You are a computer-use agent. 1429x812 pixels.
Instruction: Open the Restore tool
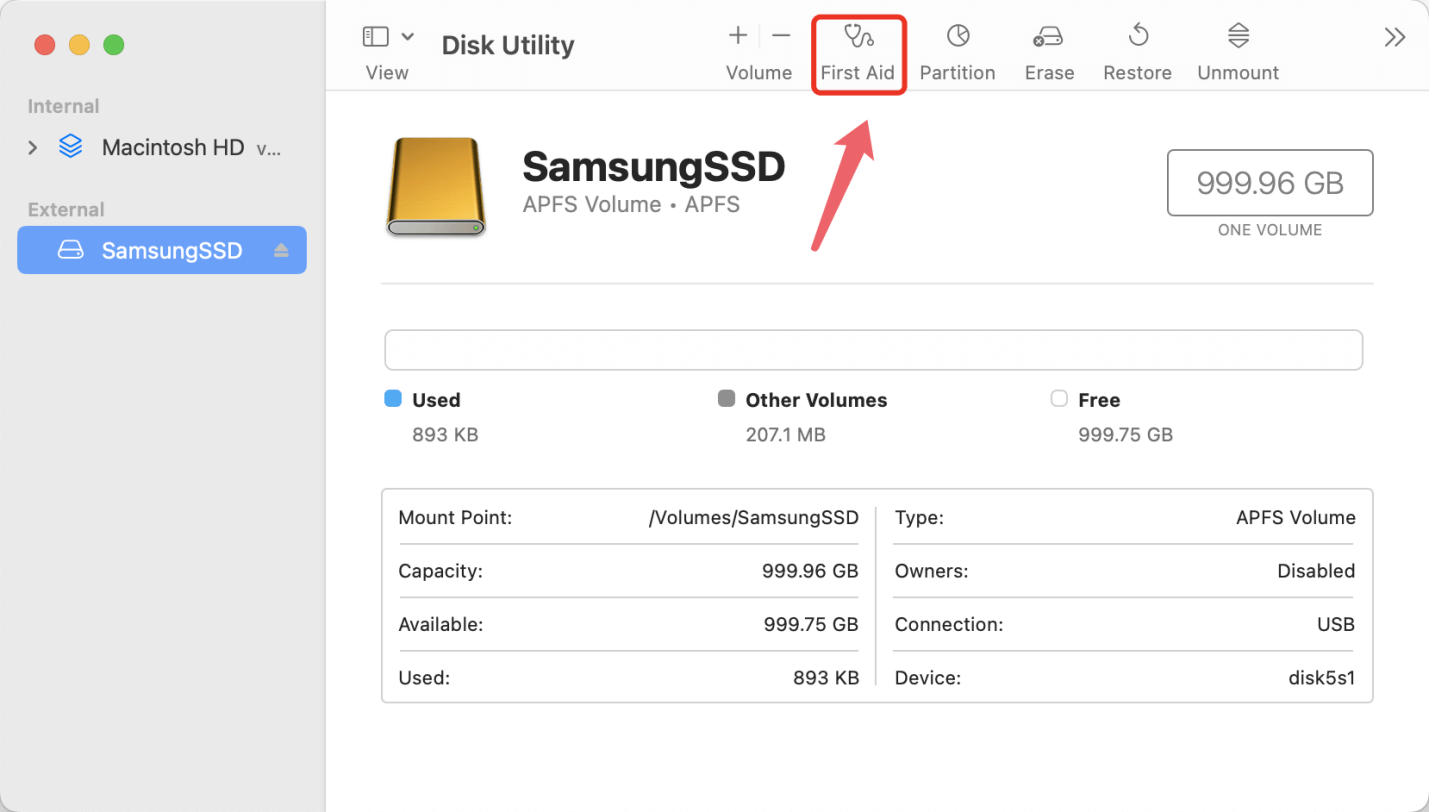pos(1137,50)
